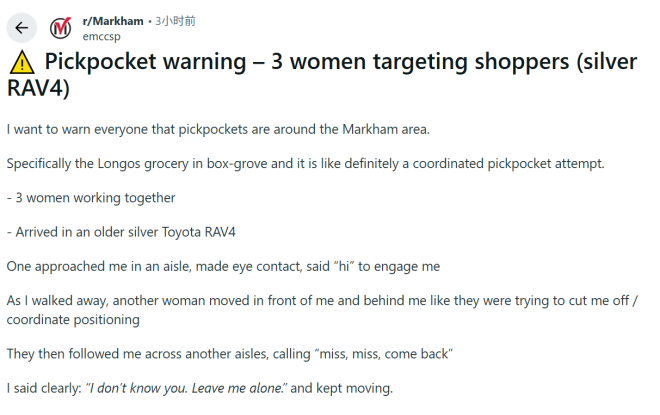Open the r/Markham community avatar
660x415 pixels.
[62, 27]
